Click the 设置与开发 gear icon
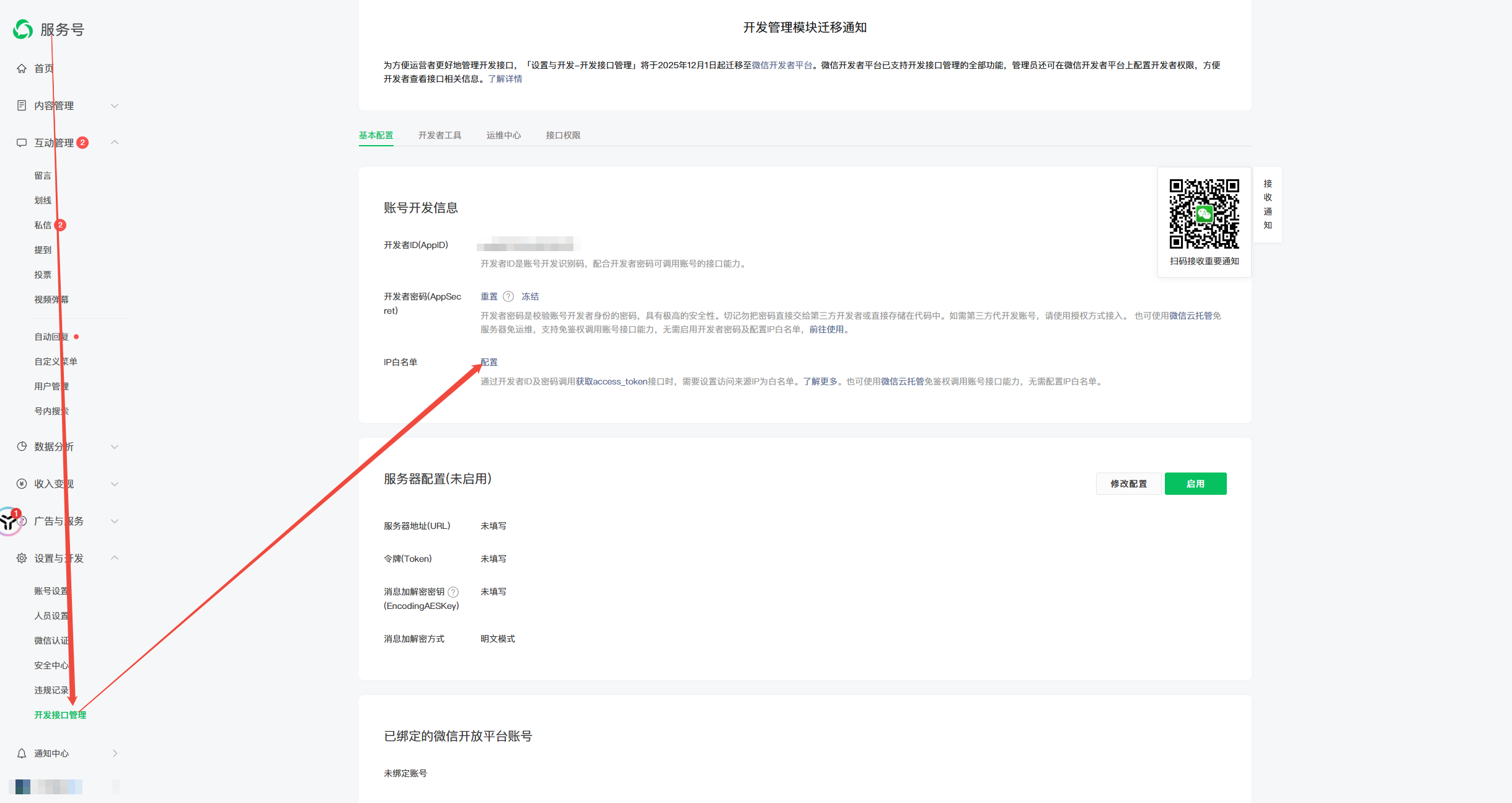The height and width of the screenshot is (803, 1512). click(22, 558)
